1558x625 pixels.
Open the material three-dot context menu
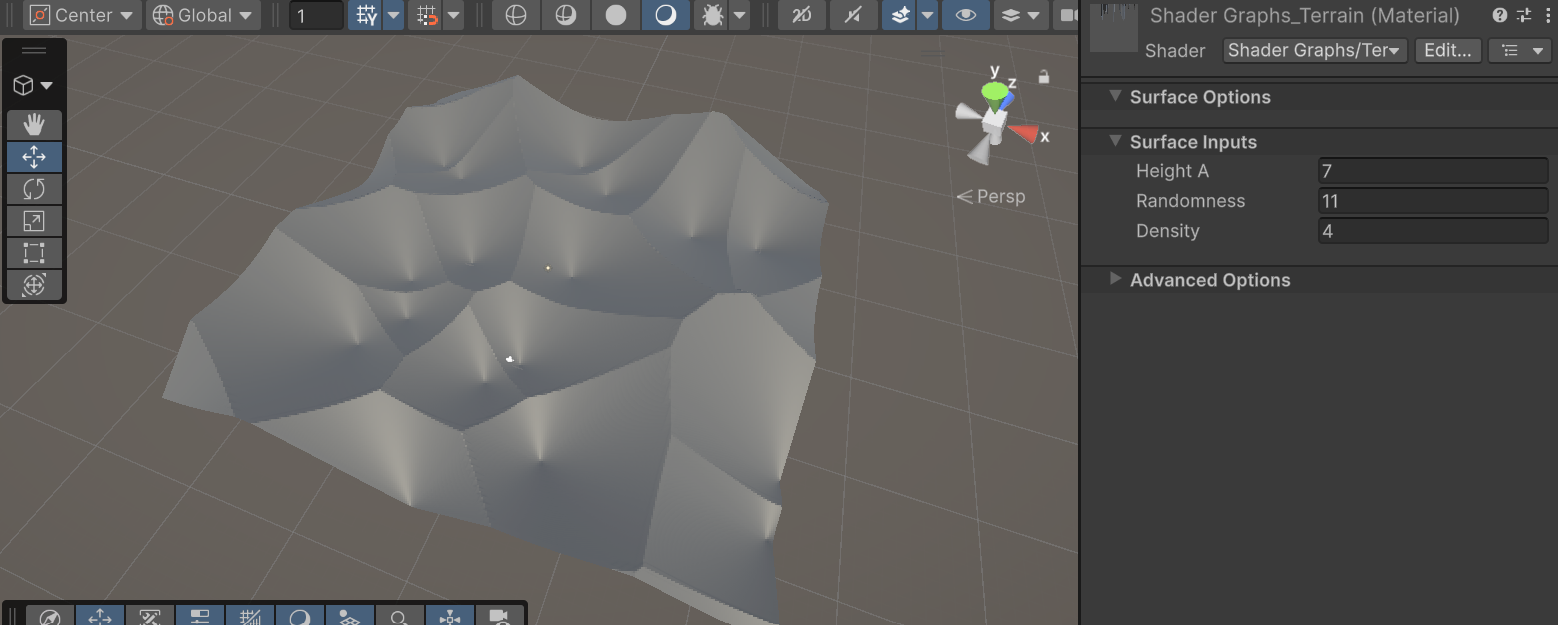[1546, 15]
